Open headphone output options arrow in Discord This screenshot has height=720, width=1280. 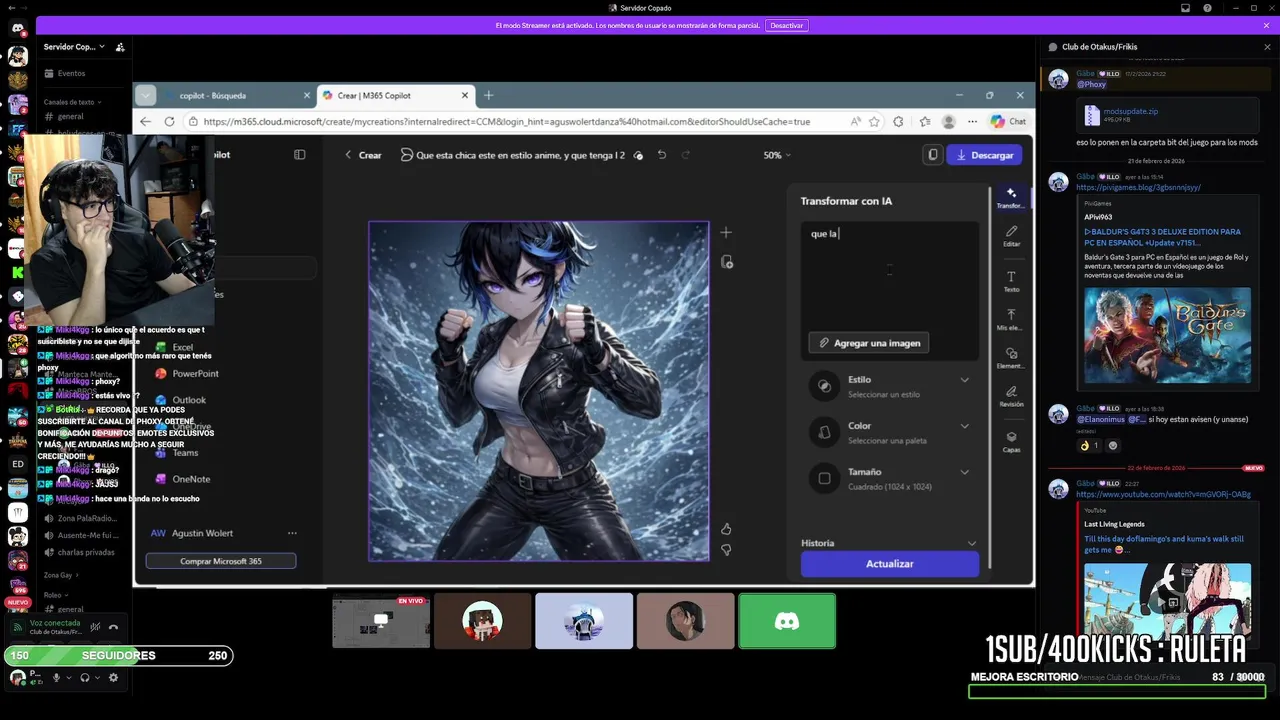coord(98,677)
